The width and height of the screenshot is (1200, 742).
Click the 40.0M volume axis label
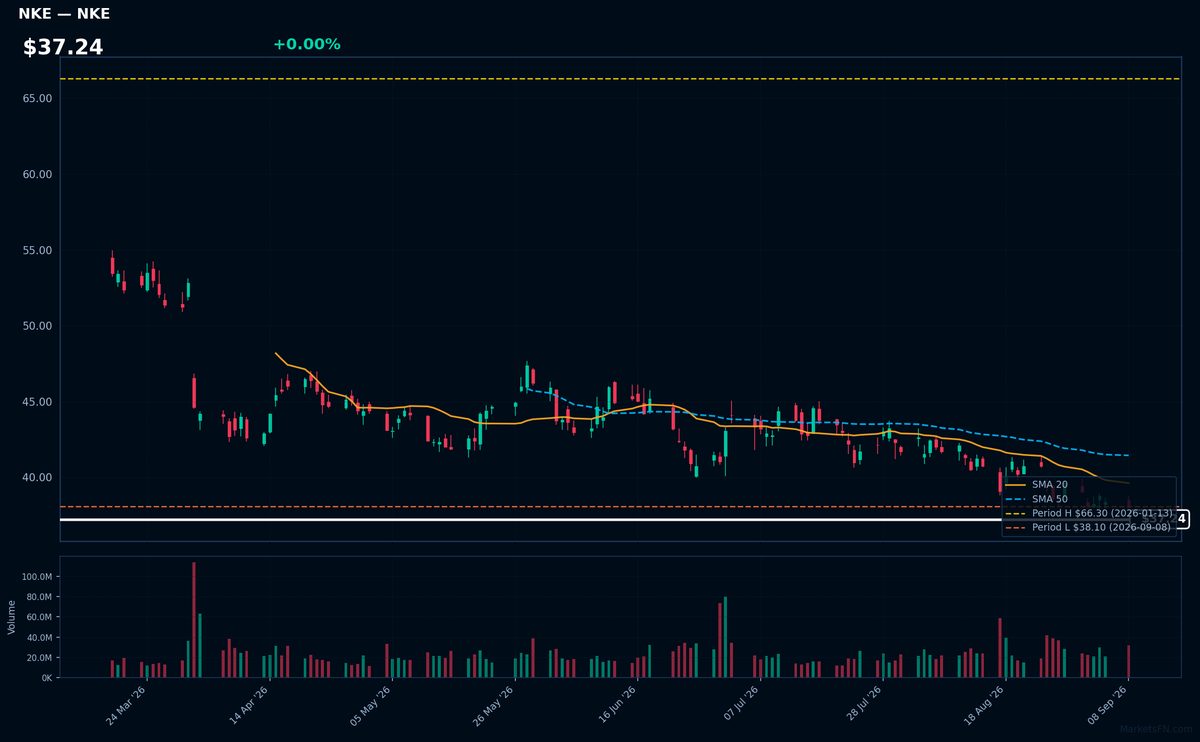click(x=38, y=637)
